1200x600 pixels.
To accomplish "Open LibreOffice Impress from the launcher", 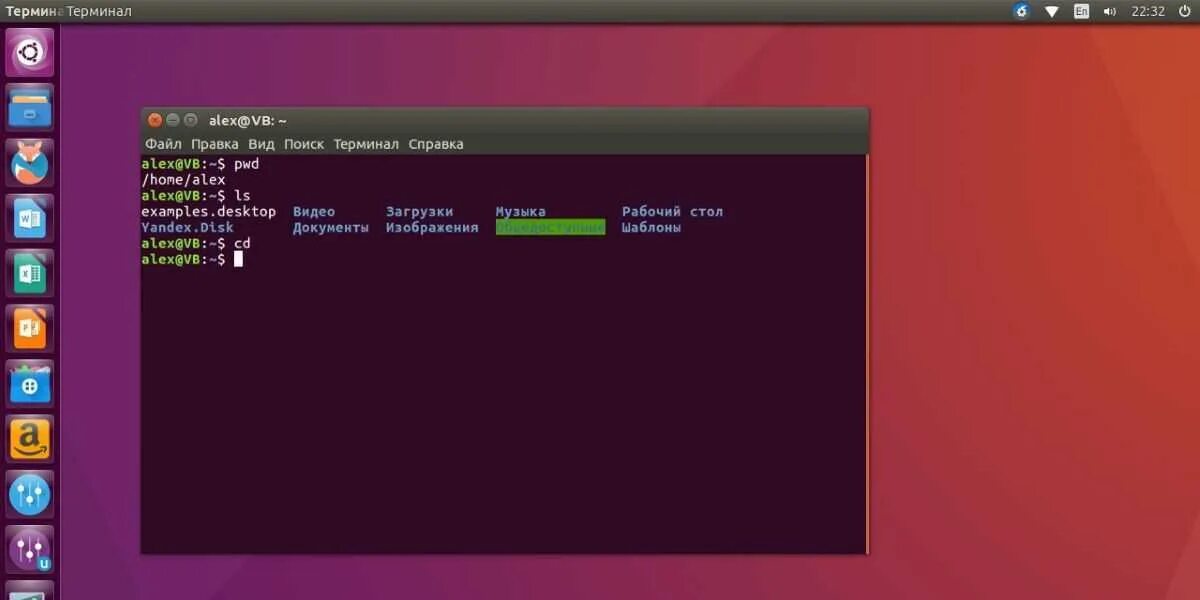I will coord(30,328).
